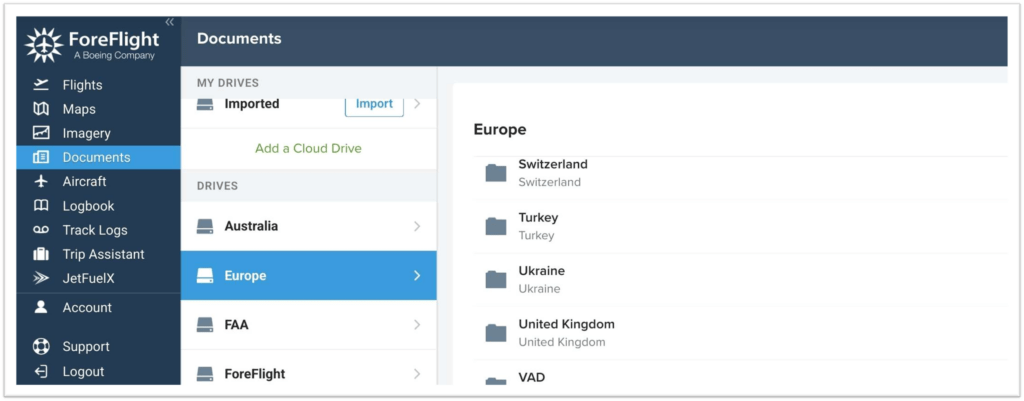Click the gray United Kingdom subtitle

pyautogui.click(x=562, y=342)
